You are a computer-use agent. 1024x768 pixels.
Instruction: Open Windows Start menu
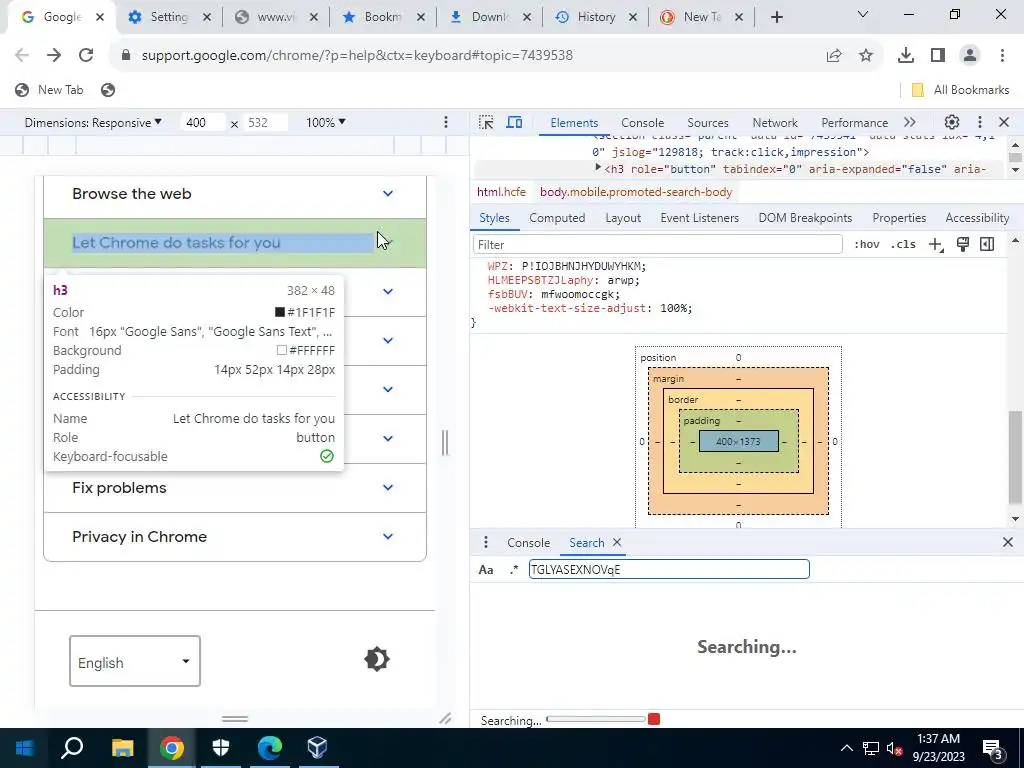tap(24, 748)
